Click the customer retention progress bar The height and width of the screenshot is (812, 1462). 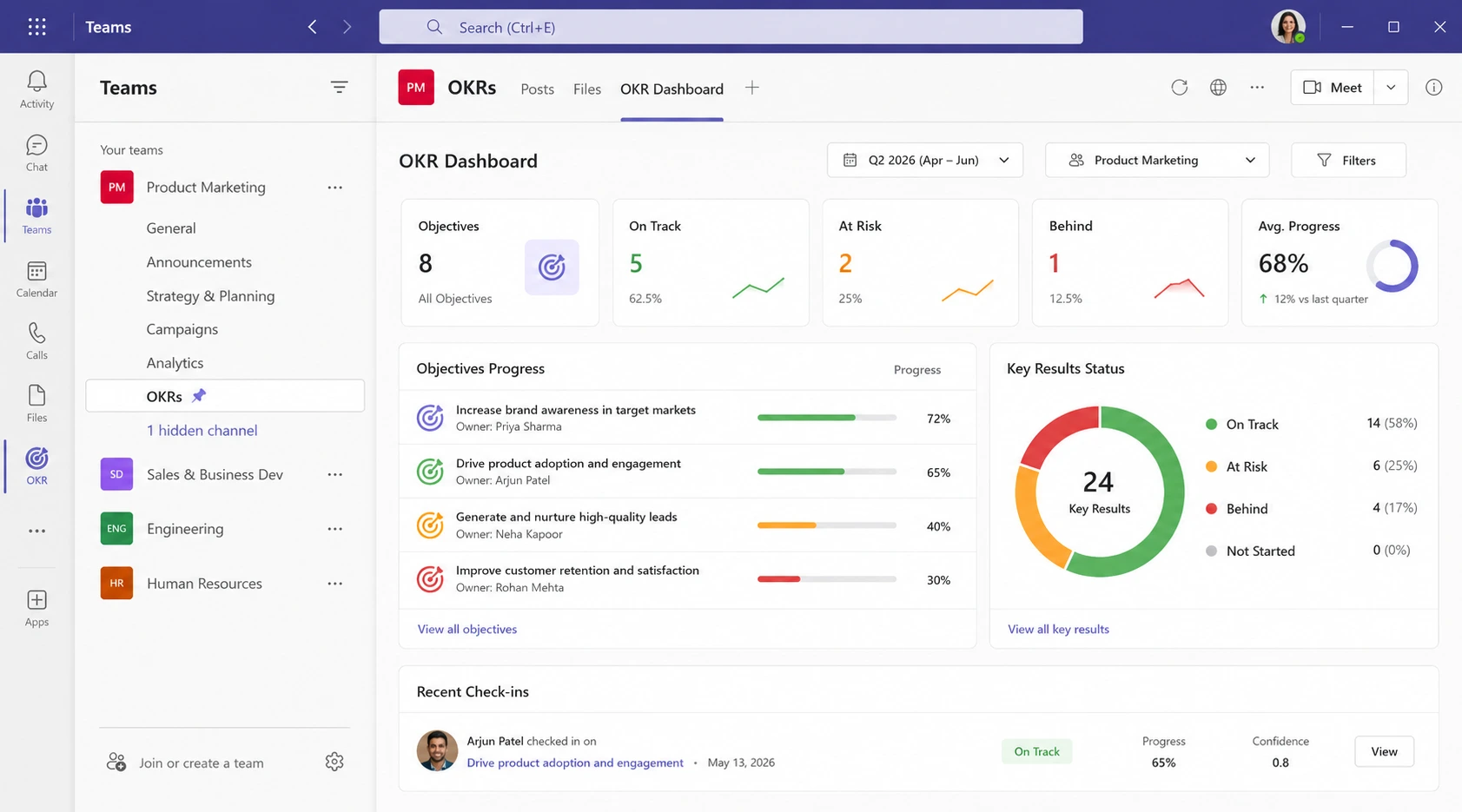pos(826,579)
